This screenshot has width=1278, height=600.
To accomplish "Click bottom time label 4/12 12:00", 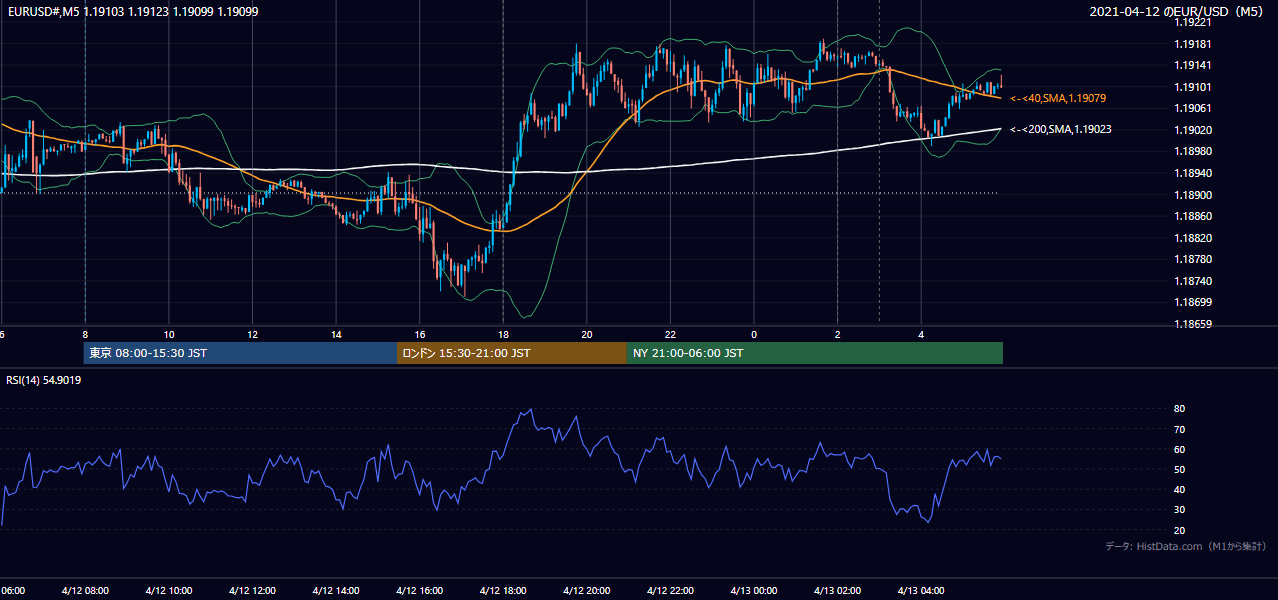I will 252,591.
